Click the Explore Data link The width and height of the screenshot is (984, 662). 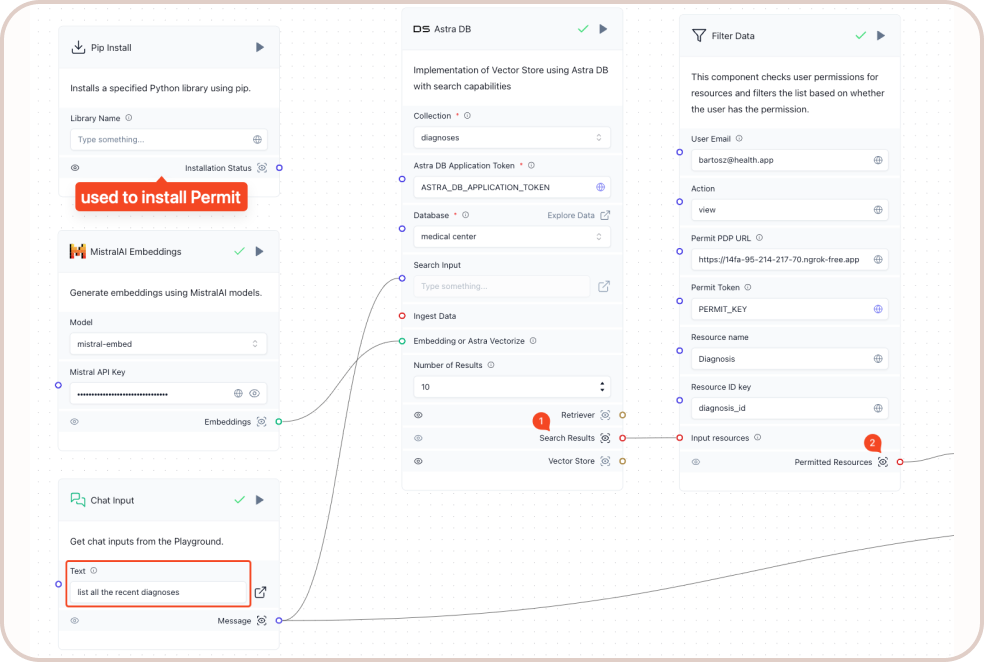571,215
